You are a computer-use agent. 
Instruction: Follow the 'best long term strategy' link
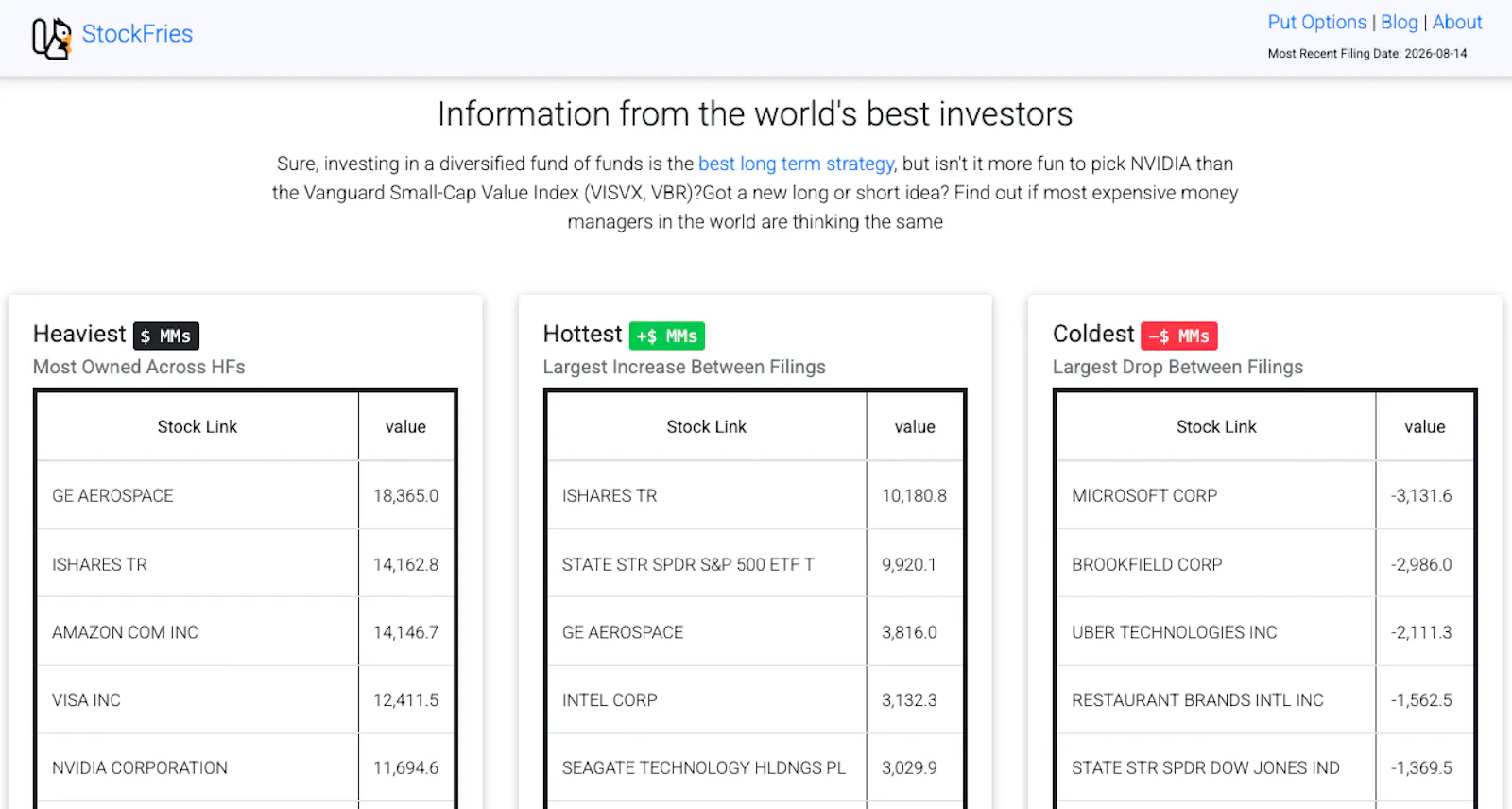[797, 164]
